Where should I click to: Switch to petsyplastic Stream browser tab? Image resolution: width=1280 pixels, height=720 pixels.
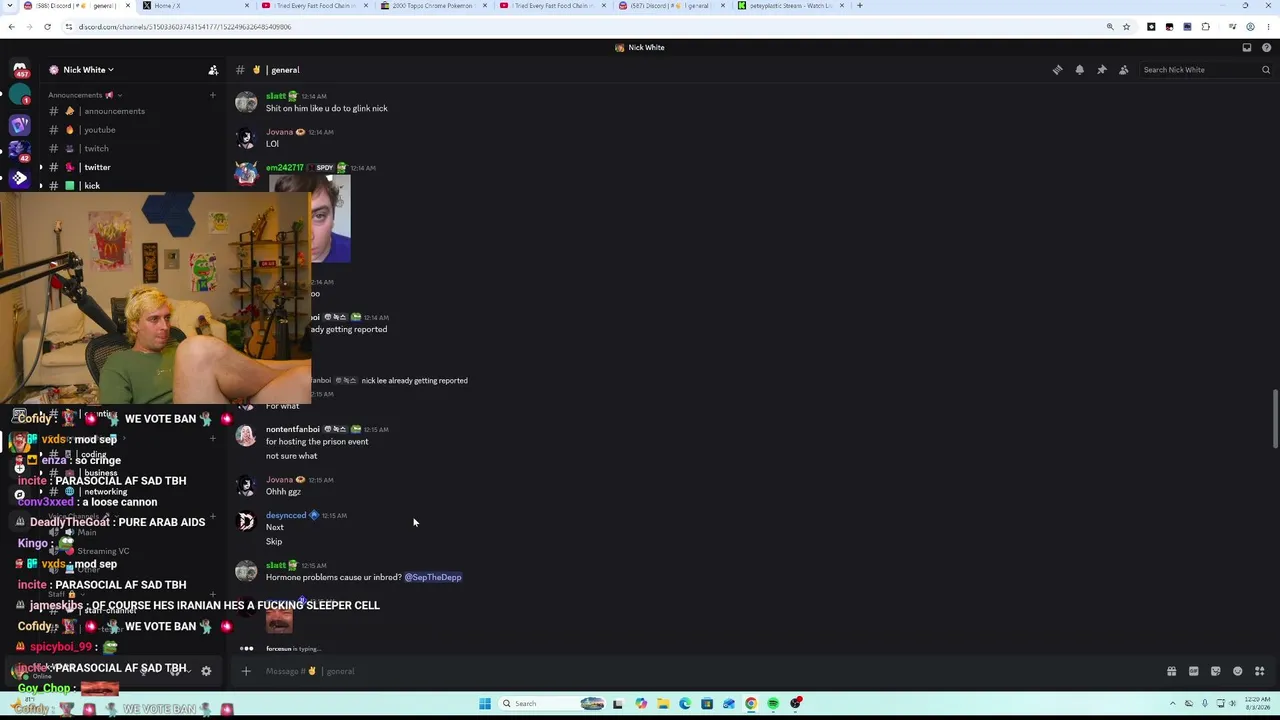pyautogui.click(x=791, y=6)
